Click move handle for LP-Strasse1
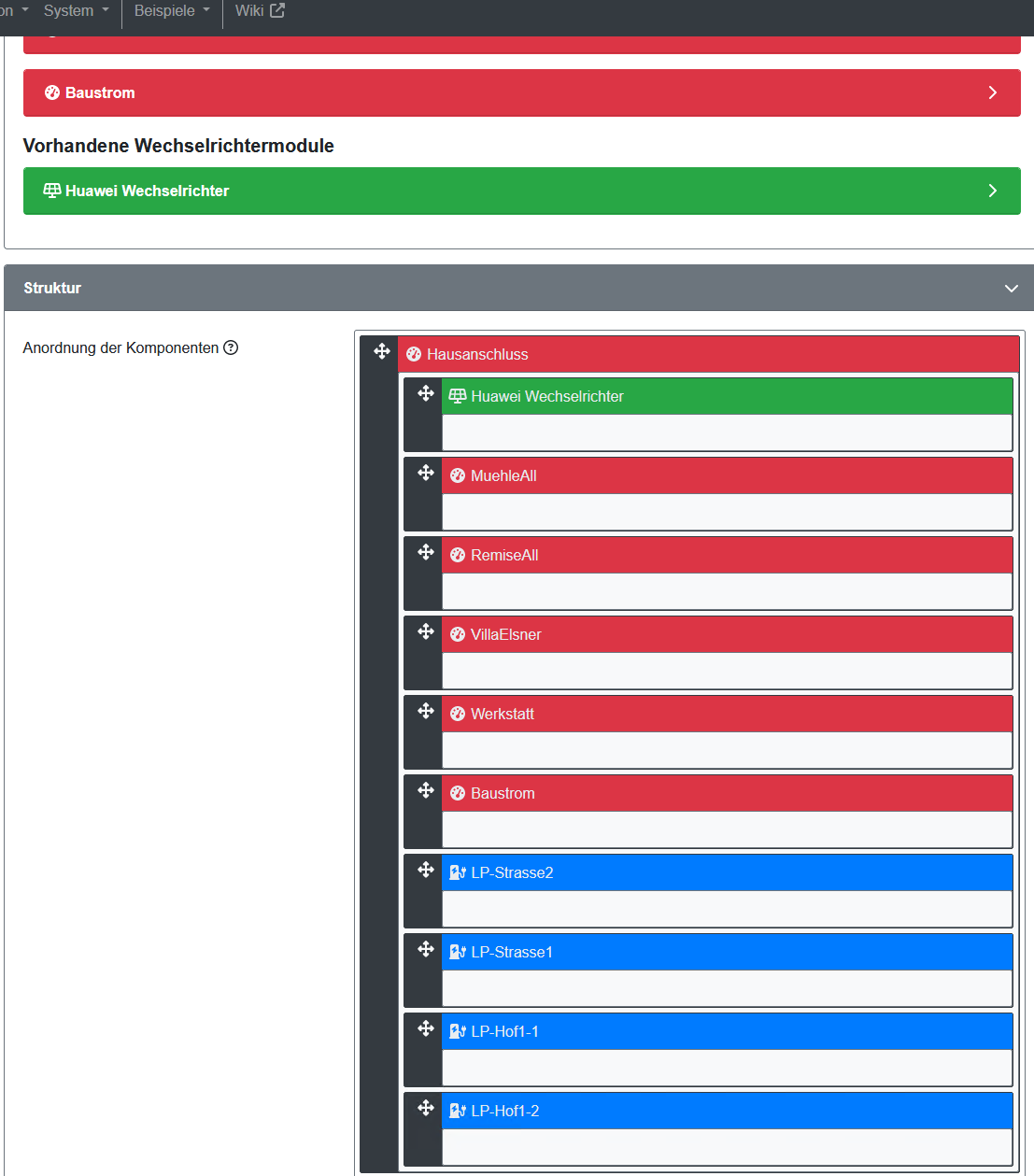This screenshot has height=1176, width=1034. [426, 949]
